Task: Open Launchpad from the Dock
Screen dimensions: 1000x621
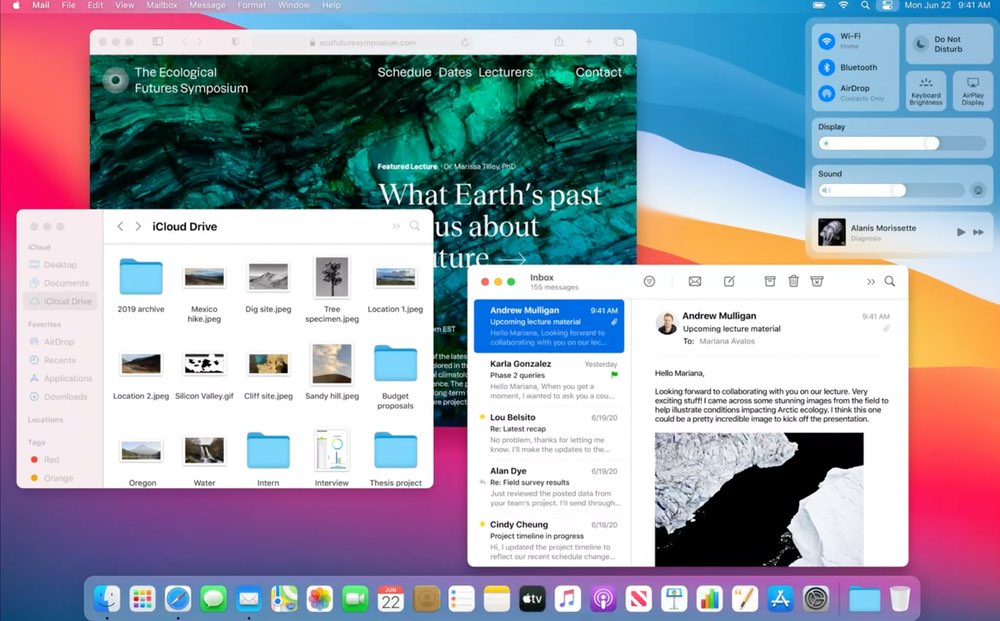Action: (x=142, y=599)
